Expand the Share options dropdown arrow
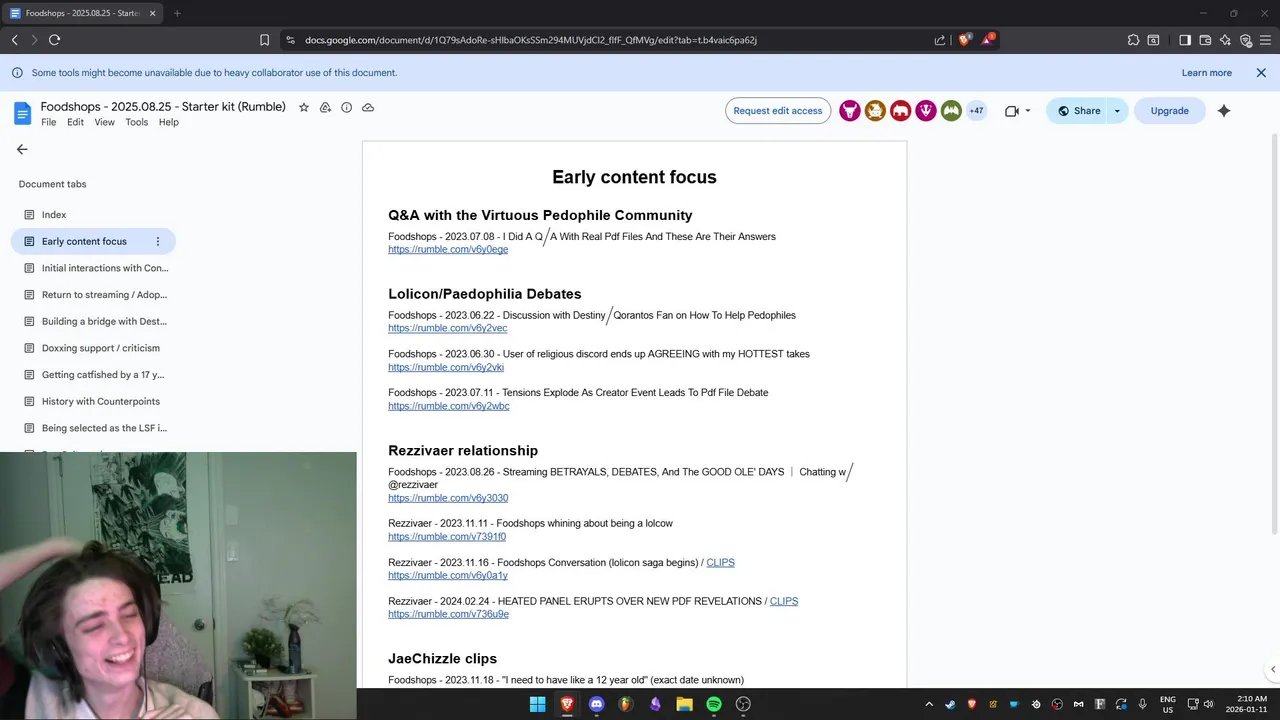The height and width of the screenshot is (720, 1280). pyautogui.click(x=1117, y=111)
